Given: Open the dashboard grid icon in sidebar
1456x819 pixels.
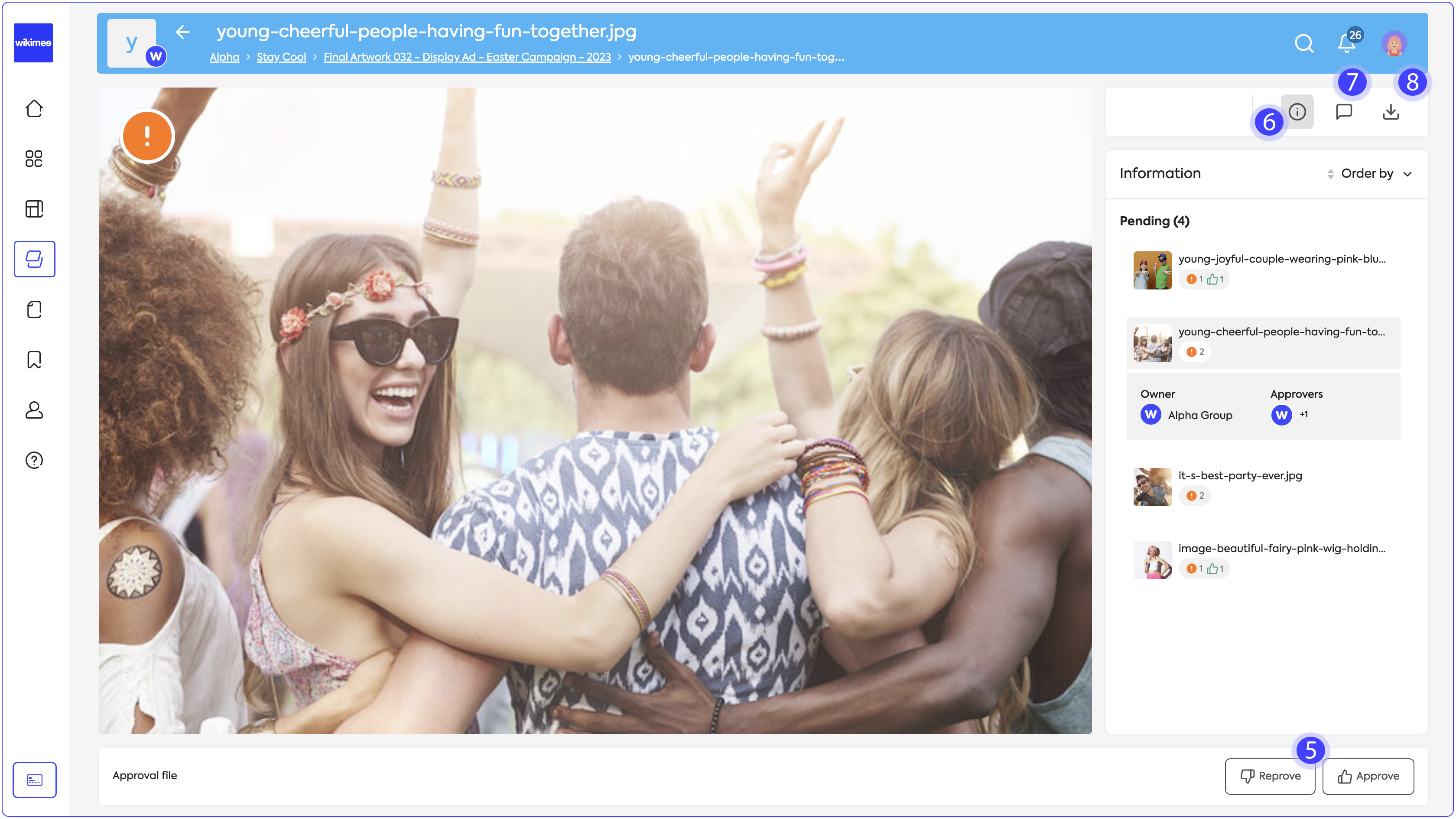Looking at the screenshot, I should (34, 158).
